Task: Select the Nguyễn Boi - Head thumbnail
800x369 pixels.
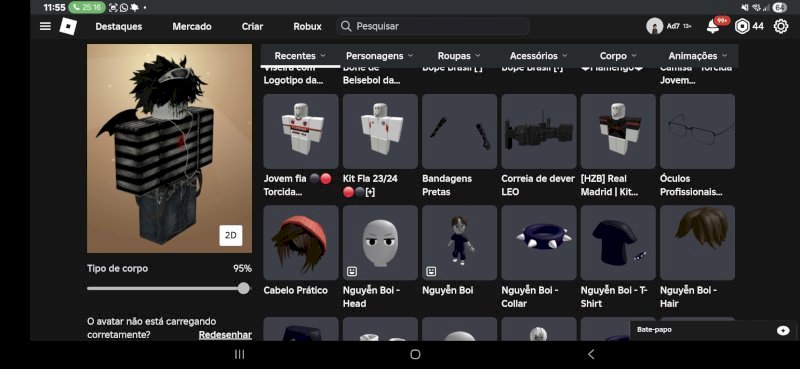Action: (380, 242)
